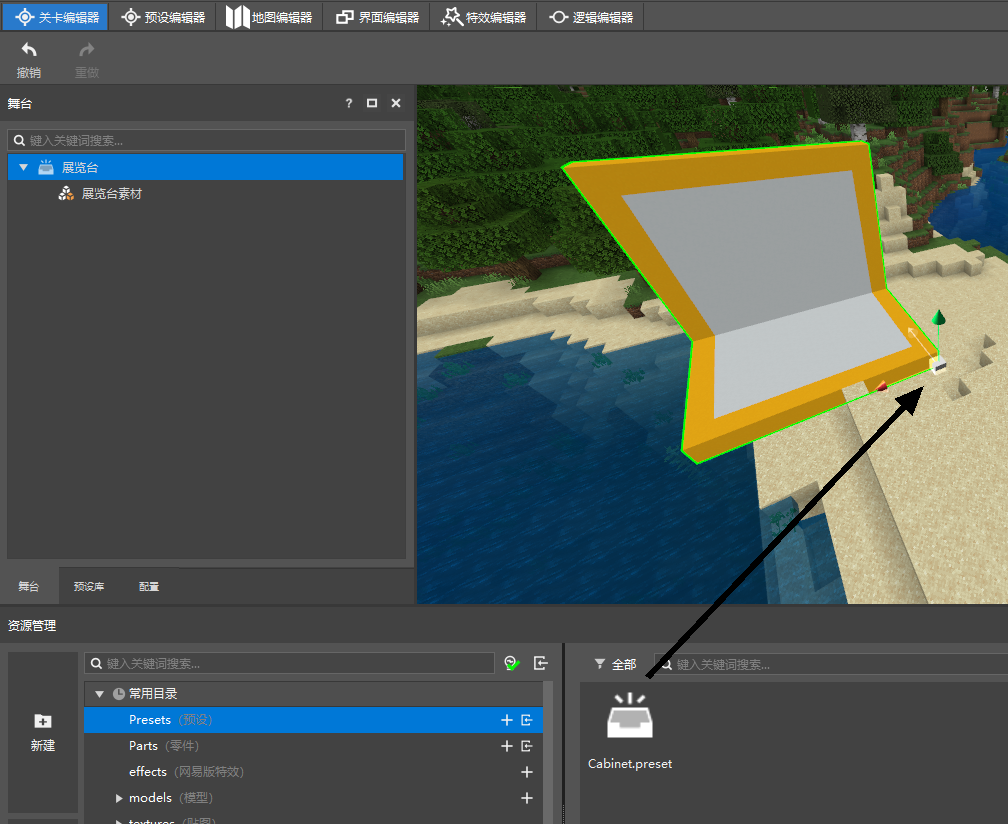Switch to the 关卡编辑器 tab
The width and height of the screenshot is (1008, 824).
click(56, 17)
